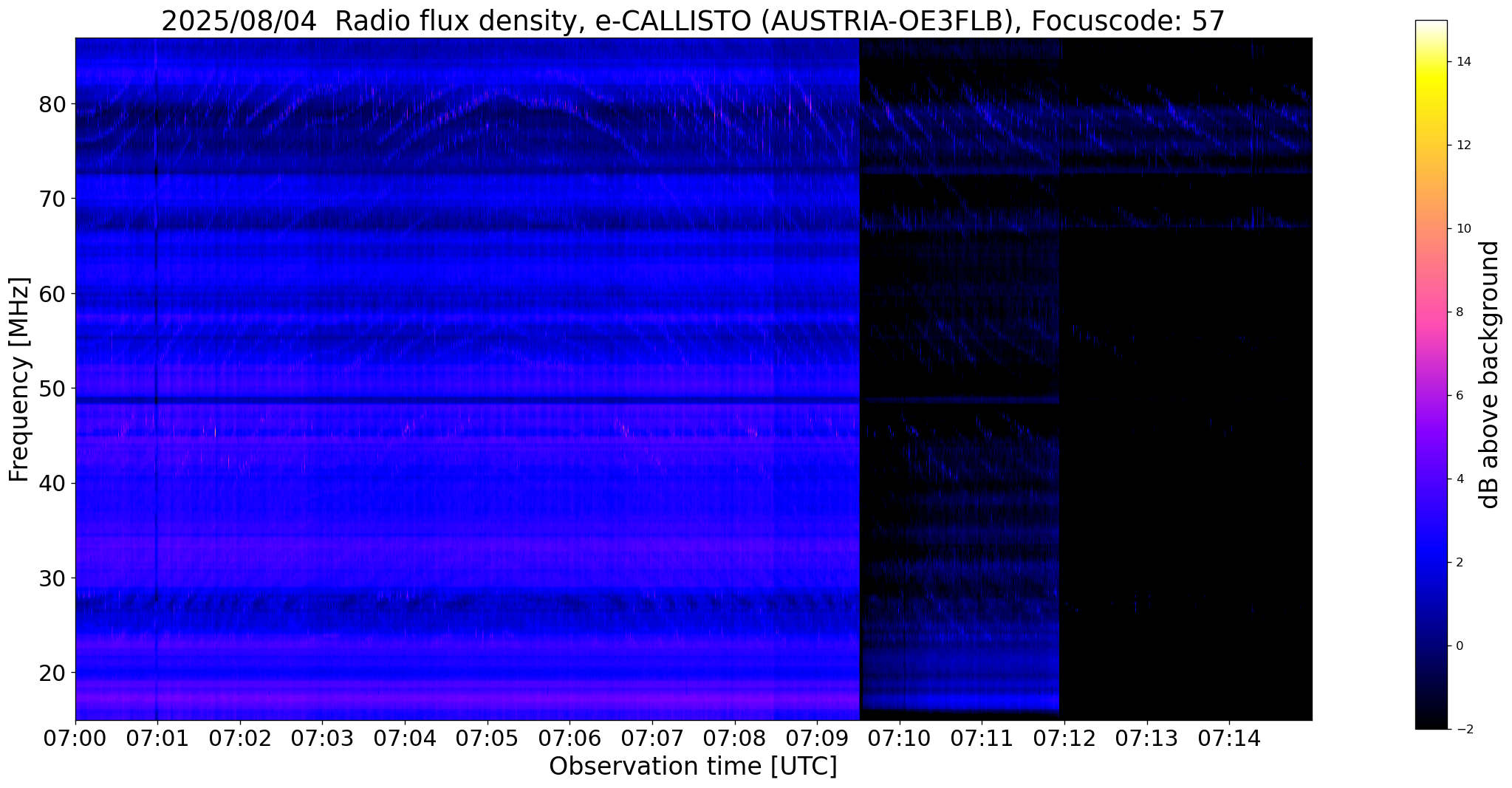Click the 40 MHz frequency tick label
The width and height of the screenshot is (1512, 788).
52,483
